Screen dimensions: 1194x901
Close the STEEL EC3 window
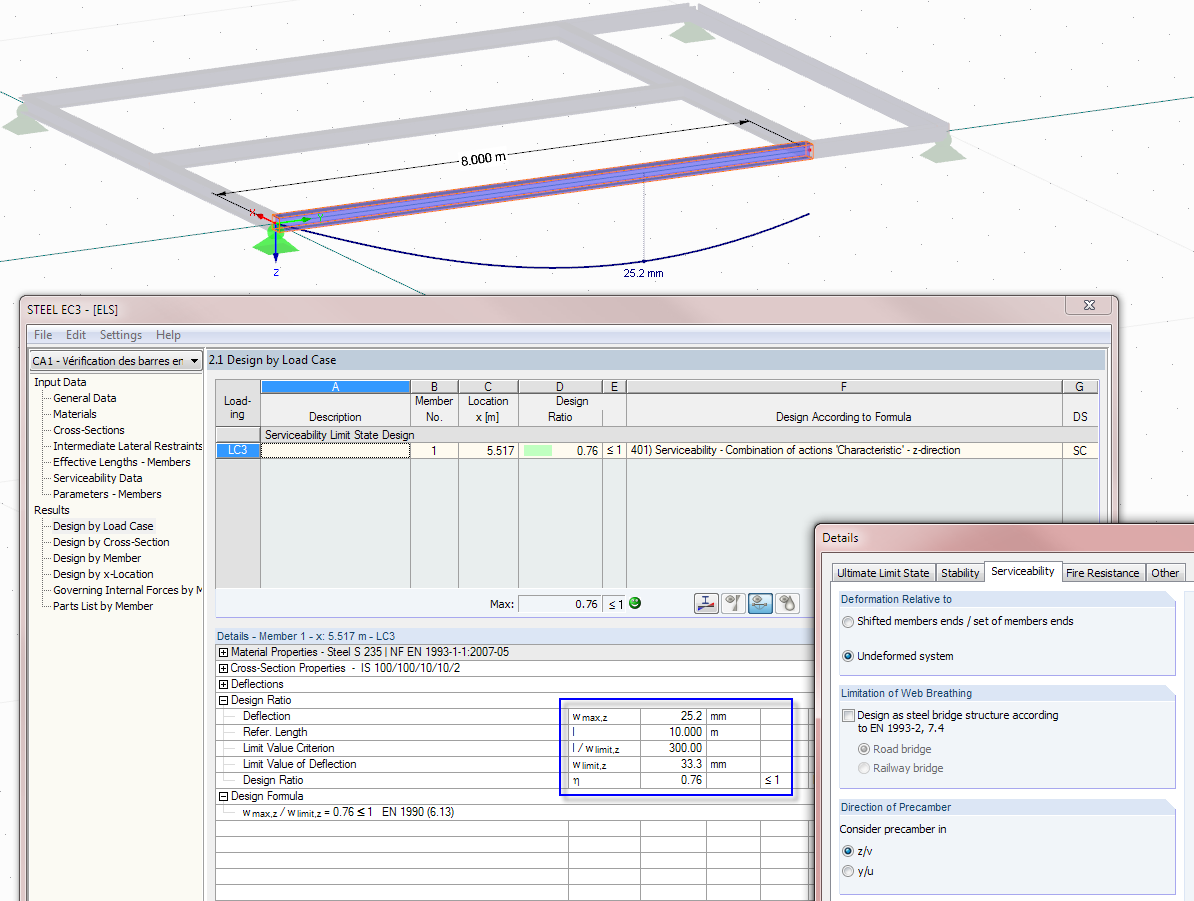pos(1089,305)
